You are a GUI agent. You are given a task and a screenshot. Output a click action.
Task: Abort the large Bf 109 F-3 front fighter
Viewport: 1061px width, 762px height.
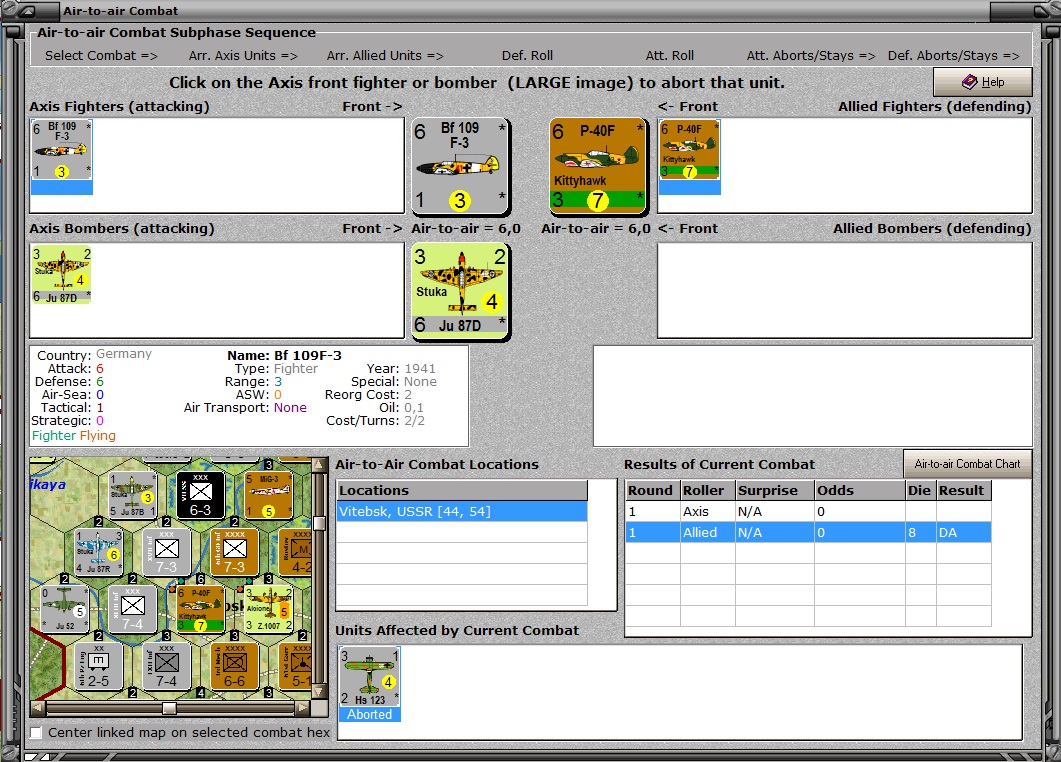tap(460, 166)
